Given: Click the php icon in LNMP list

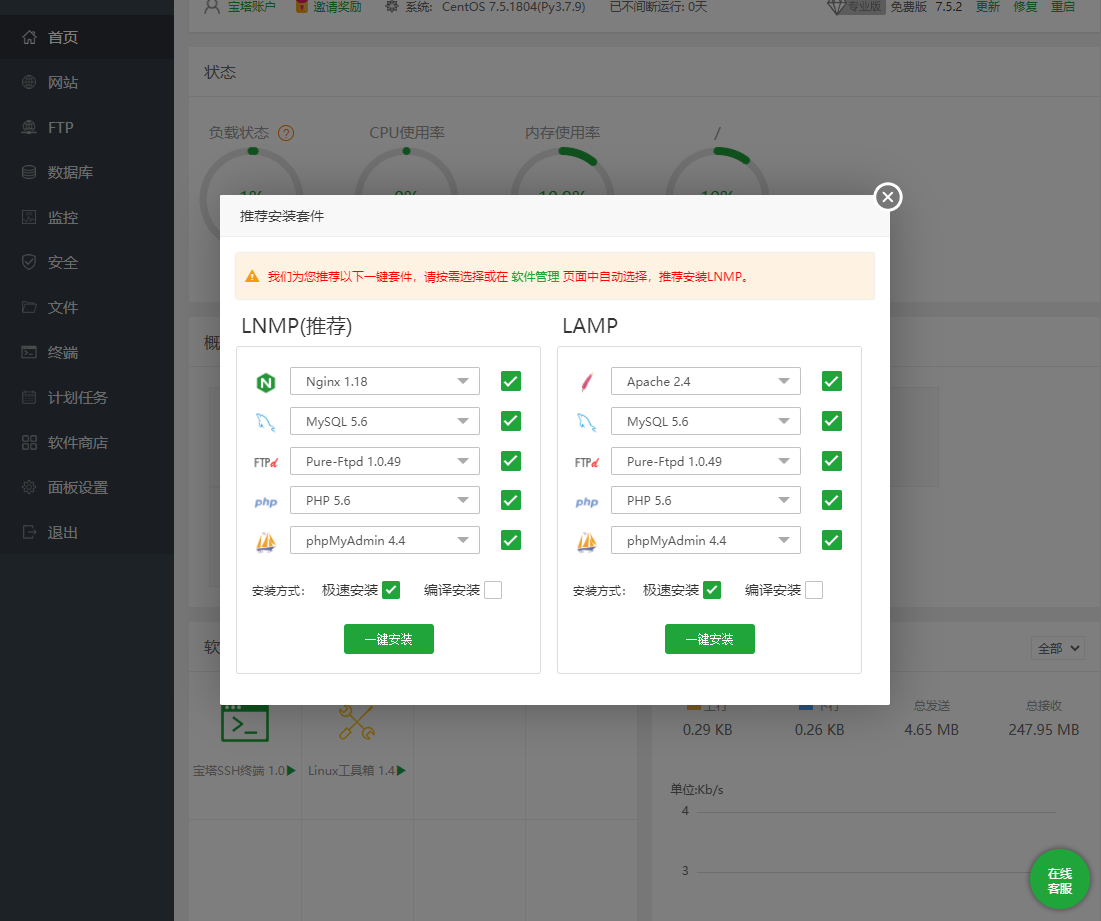Looking at the screenshot, I should point(265,501).
